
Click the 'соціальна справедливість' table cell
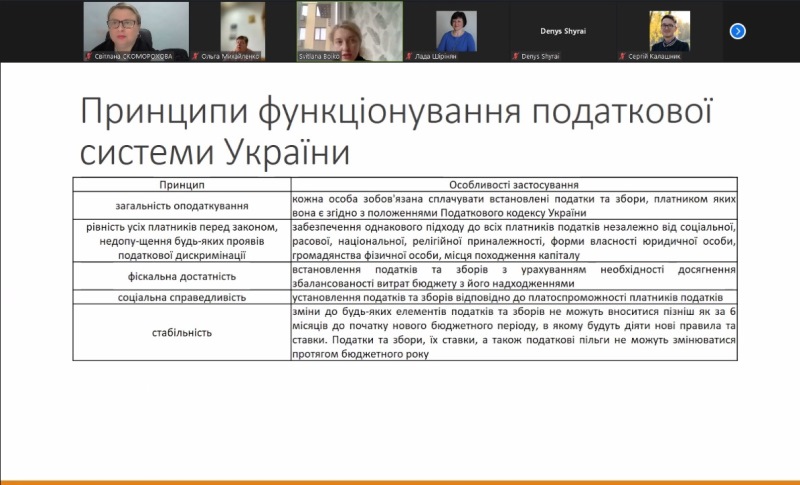pyautogui.click(x=182, y=297)
